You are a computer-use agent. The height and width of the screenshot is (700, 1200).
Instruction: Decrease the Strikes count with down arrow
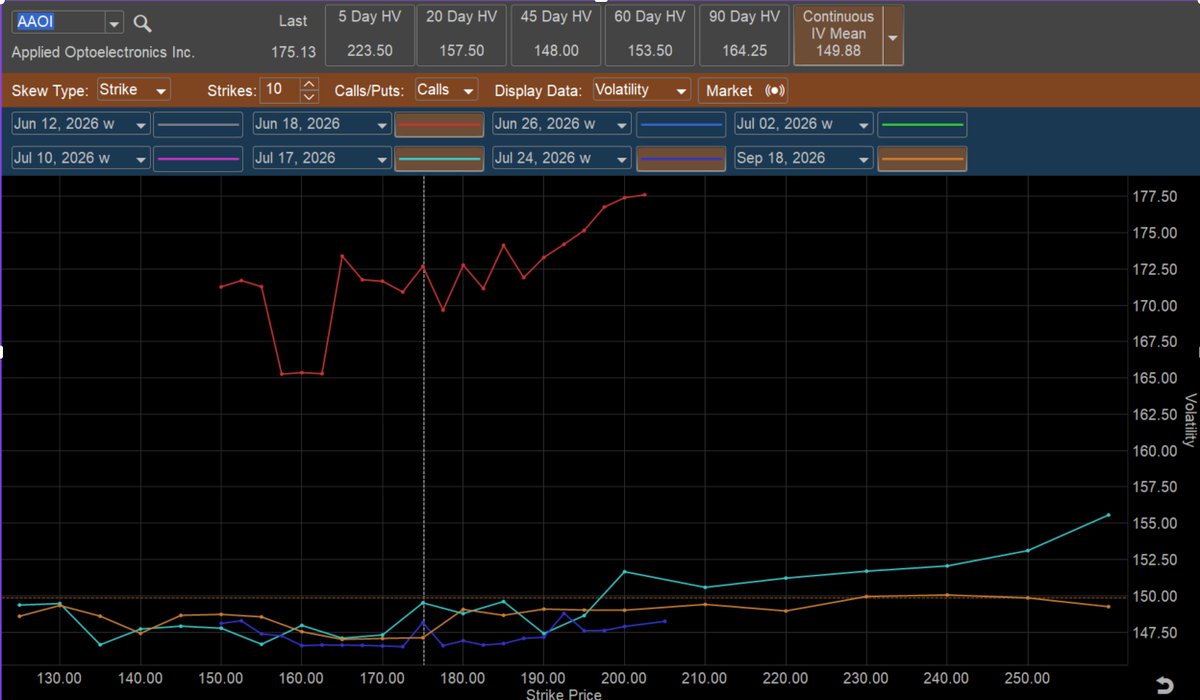pos(309,96)
